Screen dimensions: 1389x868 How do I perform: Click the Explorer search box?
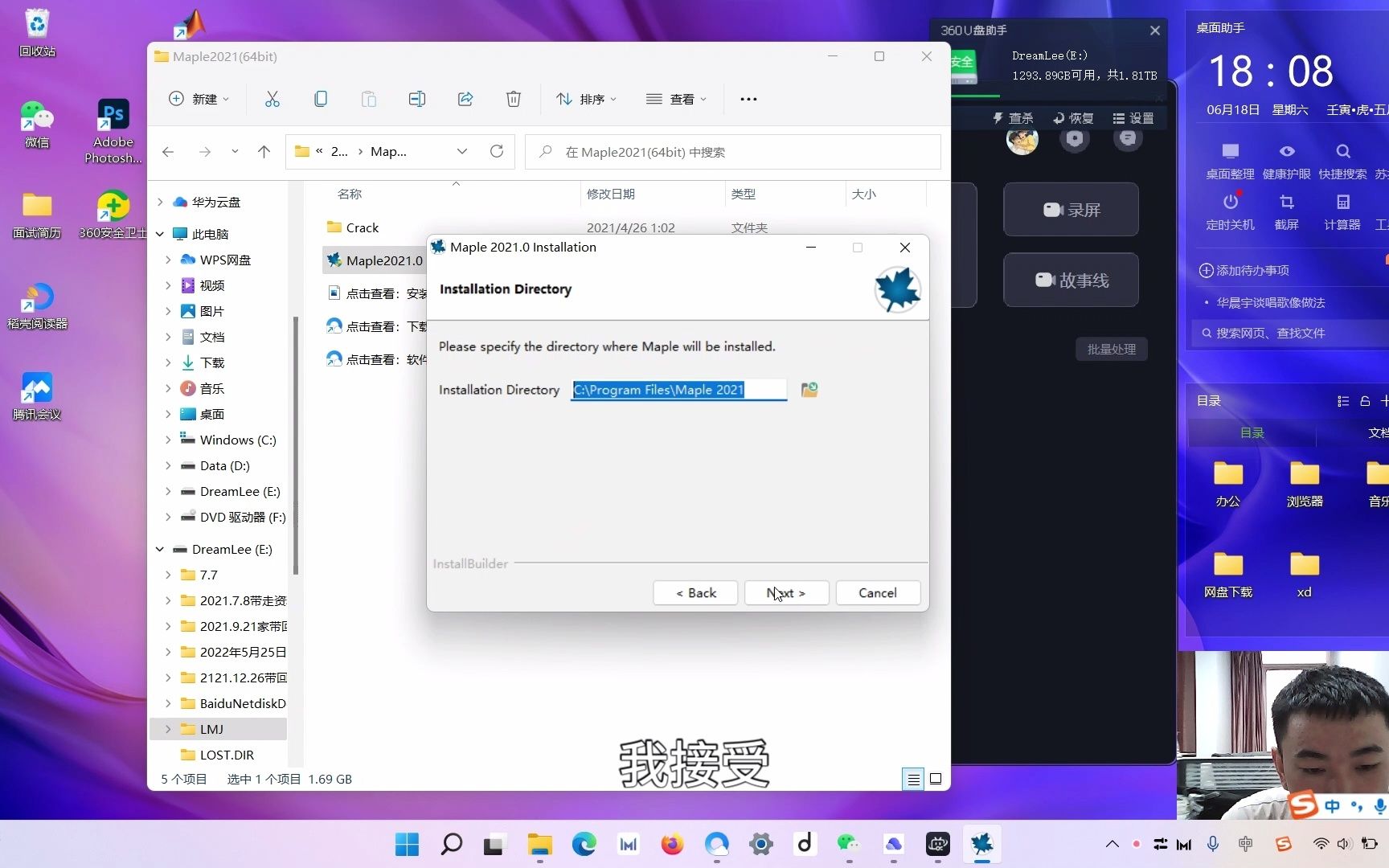click(733, 152)
